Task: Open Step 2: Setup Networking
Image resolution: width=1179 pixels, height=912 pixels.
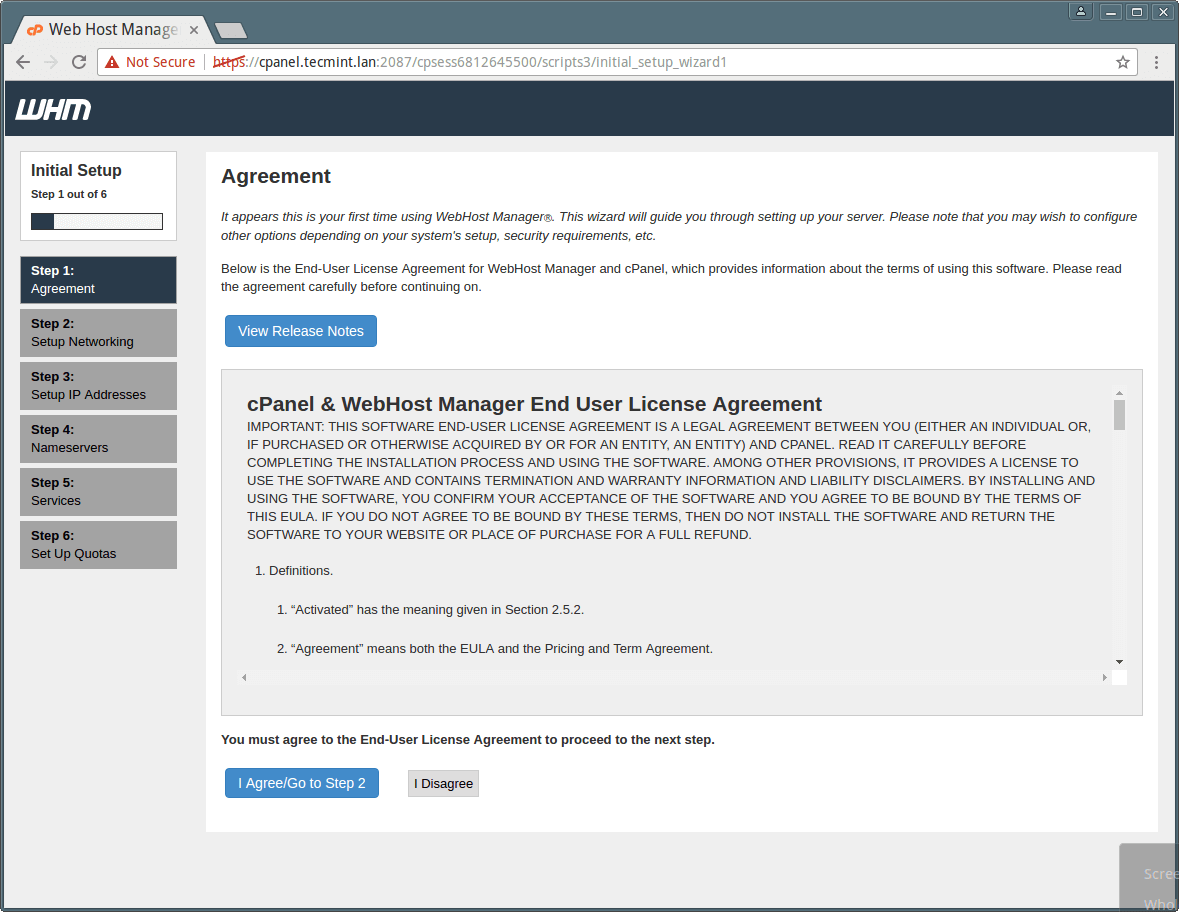Action: 99,333
